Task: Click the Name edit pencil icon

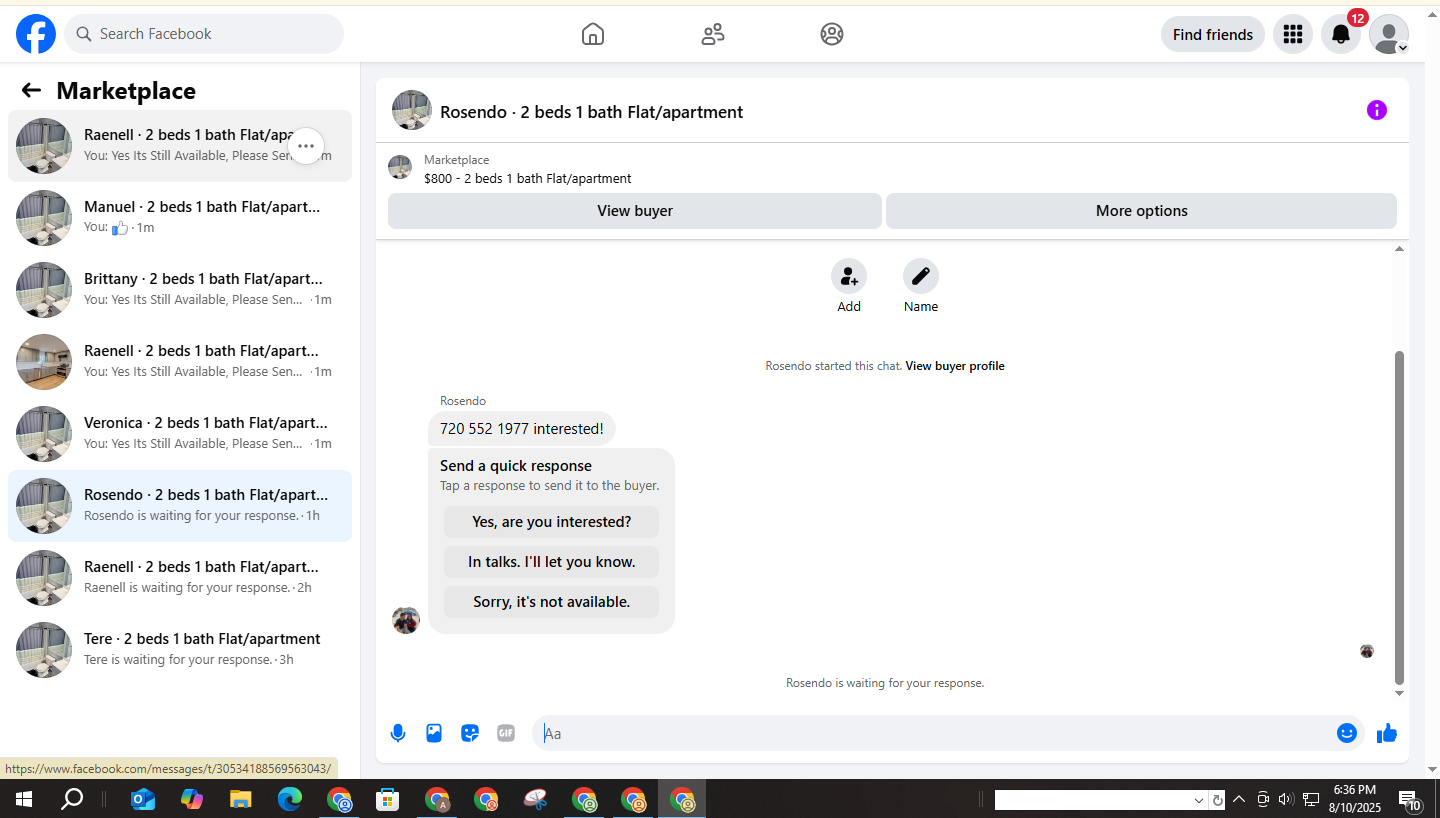Action: 921,276
